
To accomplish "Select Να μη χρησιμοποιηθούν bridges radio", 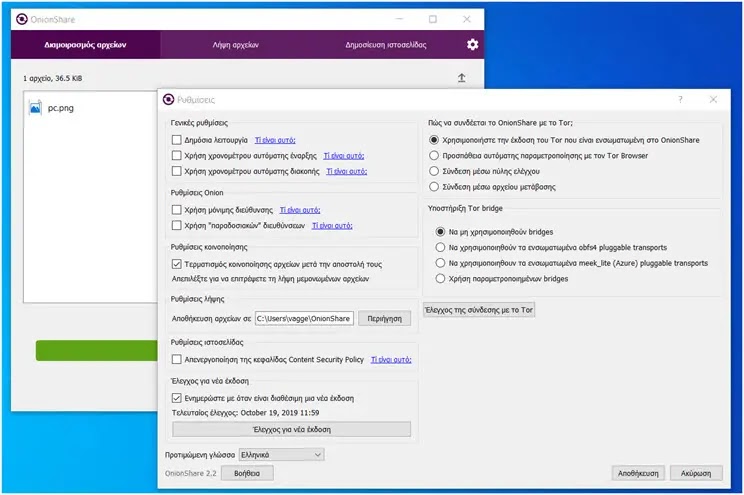I will click(440, 232).
